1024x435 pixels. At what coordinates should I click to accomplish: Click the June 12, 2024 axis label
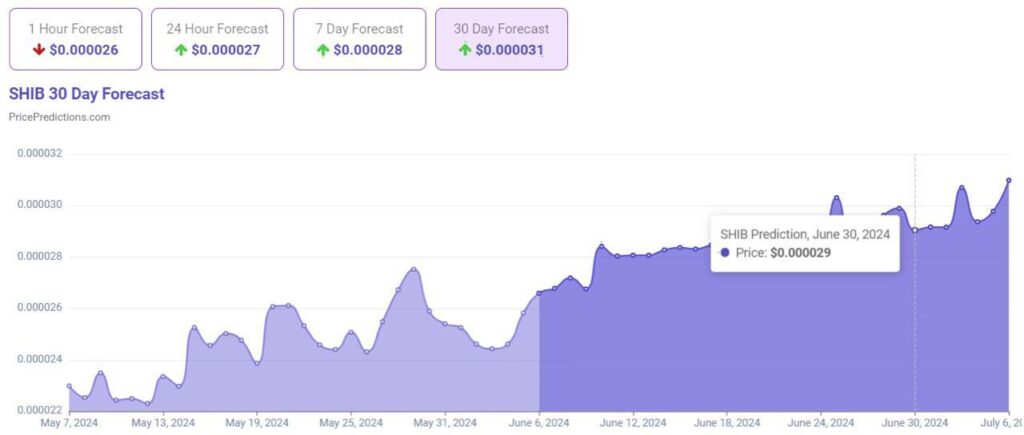coord(633,423)
